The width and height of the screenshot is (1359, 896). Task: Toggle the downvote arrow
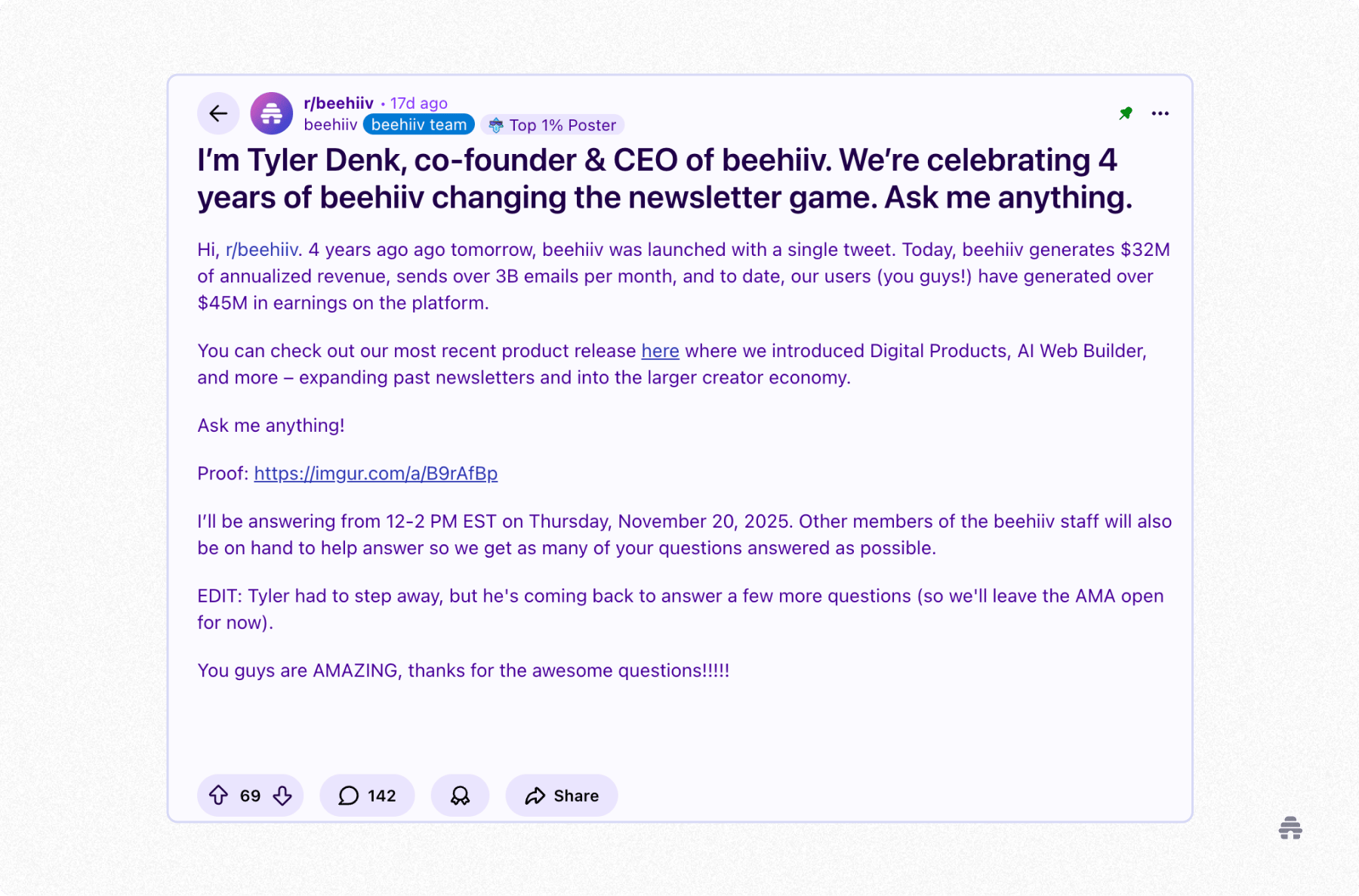282,795
